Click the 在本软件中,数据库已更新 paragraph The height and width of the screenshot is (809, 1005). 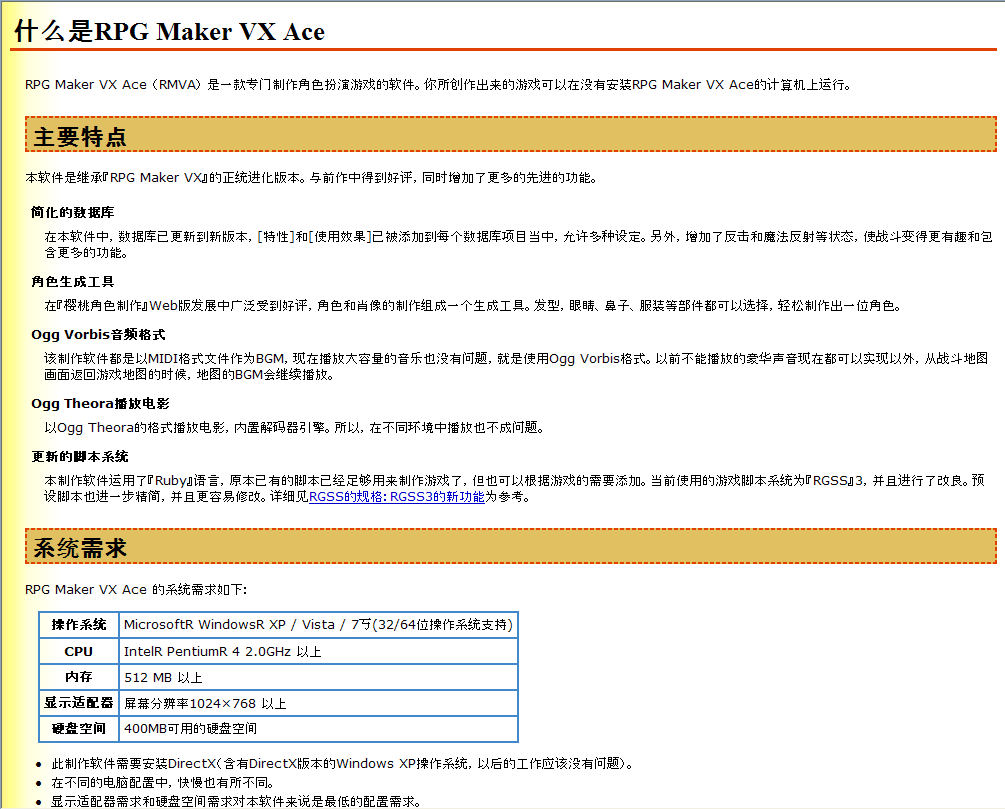coord(518,244)
